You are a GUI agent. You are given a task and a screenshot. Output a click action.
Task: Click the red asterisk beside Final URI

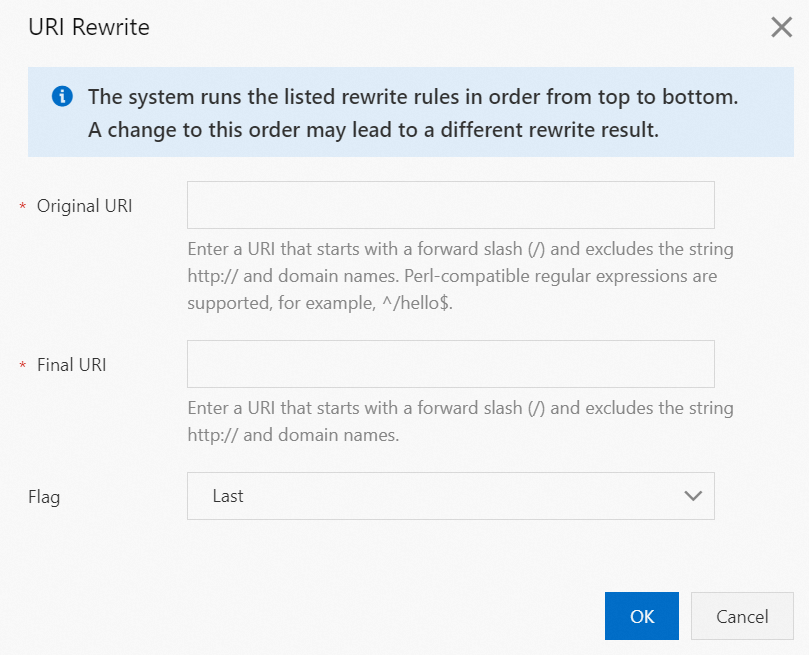click(22, 366)
